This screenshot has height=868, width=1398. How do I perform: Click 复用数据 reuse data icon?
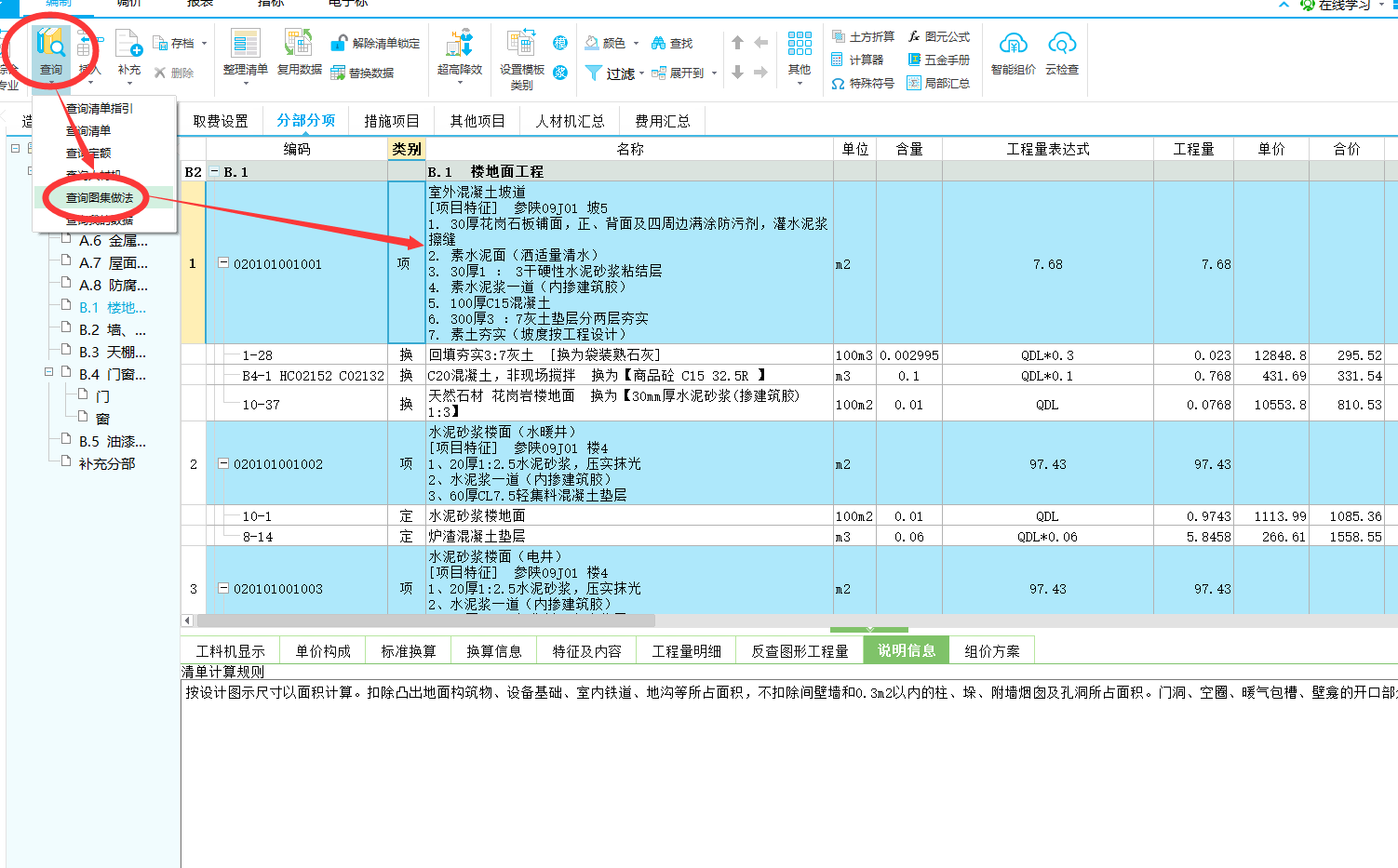tap(299, 43)
